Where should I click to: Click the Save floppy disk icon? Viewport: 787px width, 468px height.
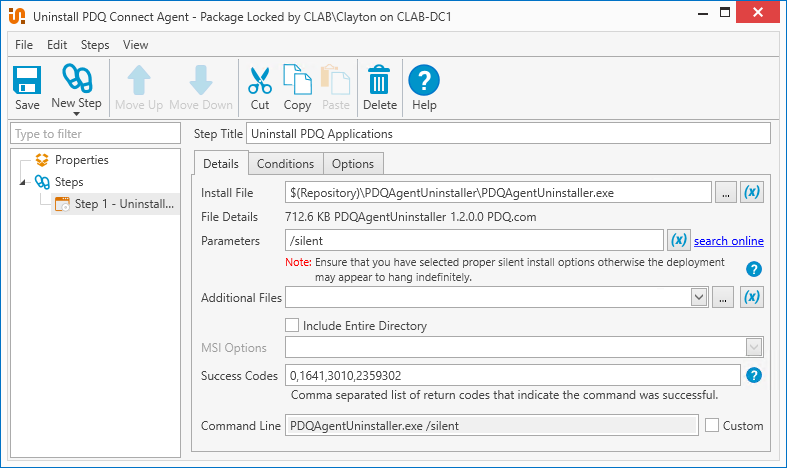[27, 80]
